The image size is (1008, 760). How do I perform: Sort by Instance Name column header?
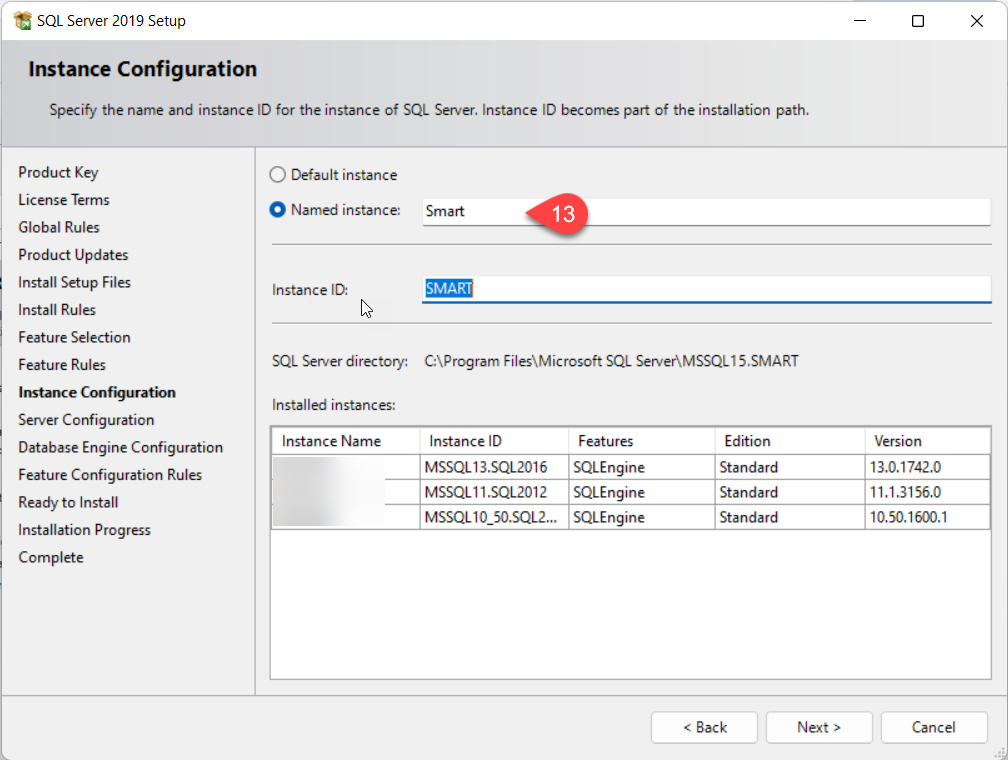click(x=346, y=441)
